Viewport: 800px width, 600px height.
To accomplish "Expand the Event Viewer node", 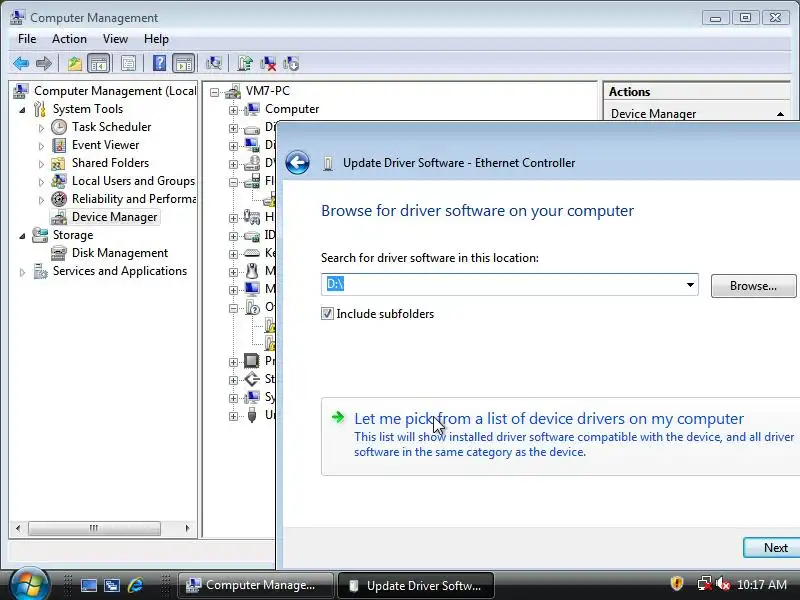I will (x=41, y=146).
